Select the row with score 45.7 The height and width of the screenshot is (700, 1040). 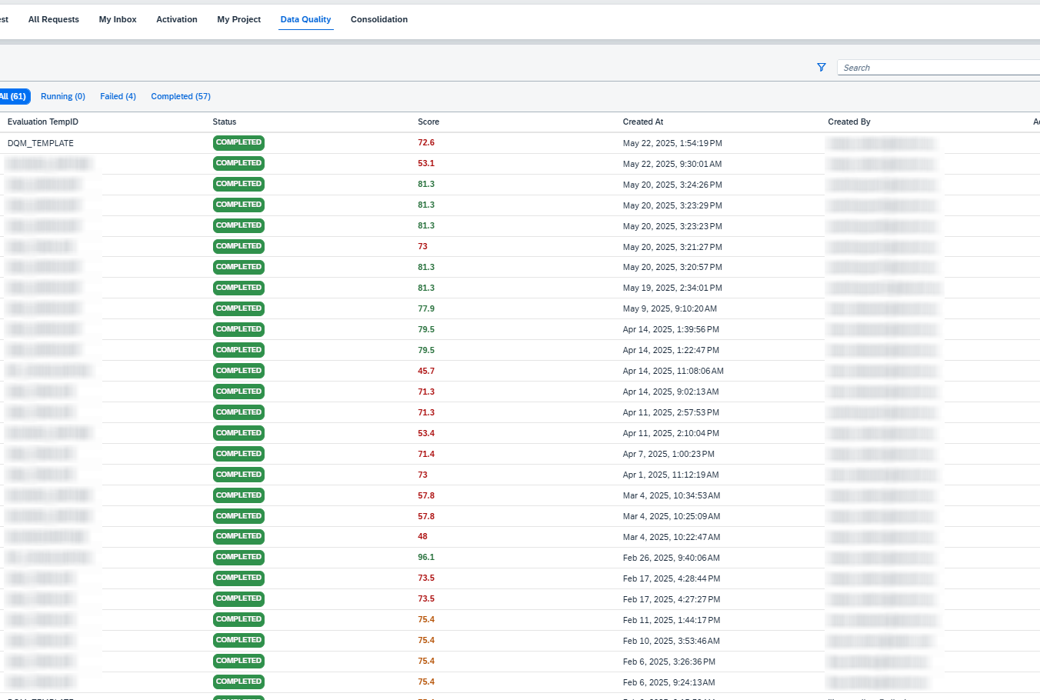(426, 371)
